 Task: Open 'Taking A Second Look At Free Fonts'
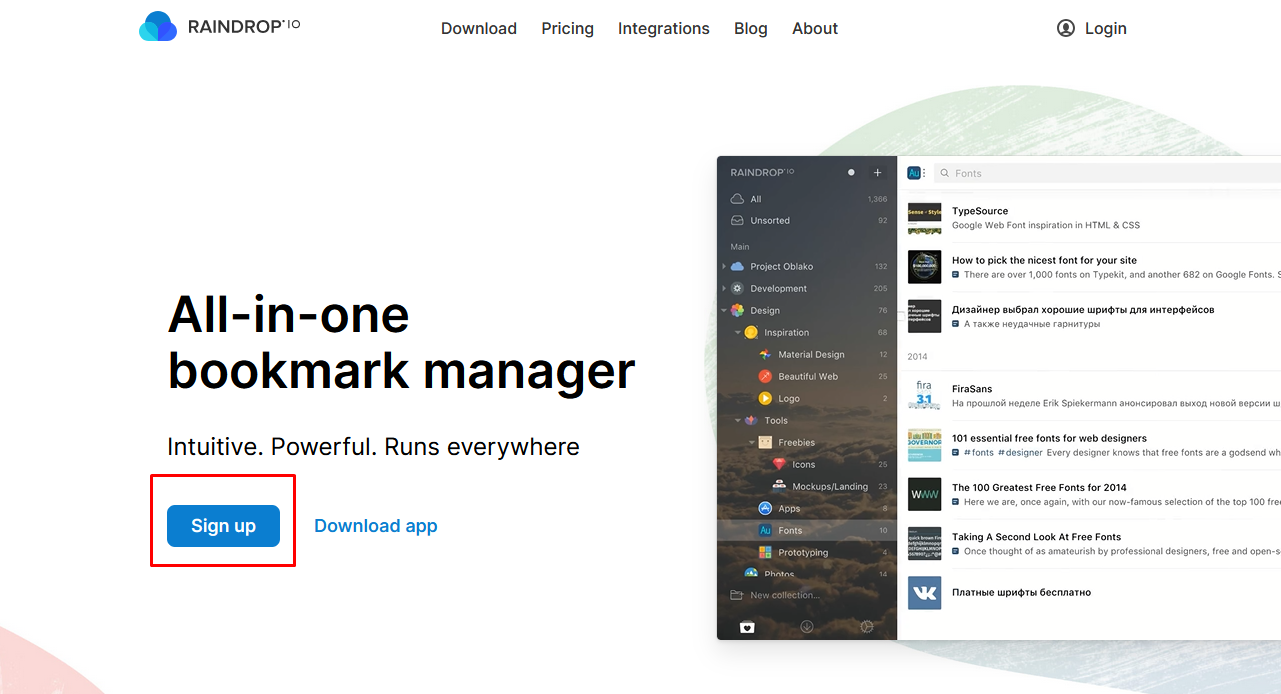coord(1036,537)
